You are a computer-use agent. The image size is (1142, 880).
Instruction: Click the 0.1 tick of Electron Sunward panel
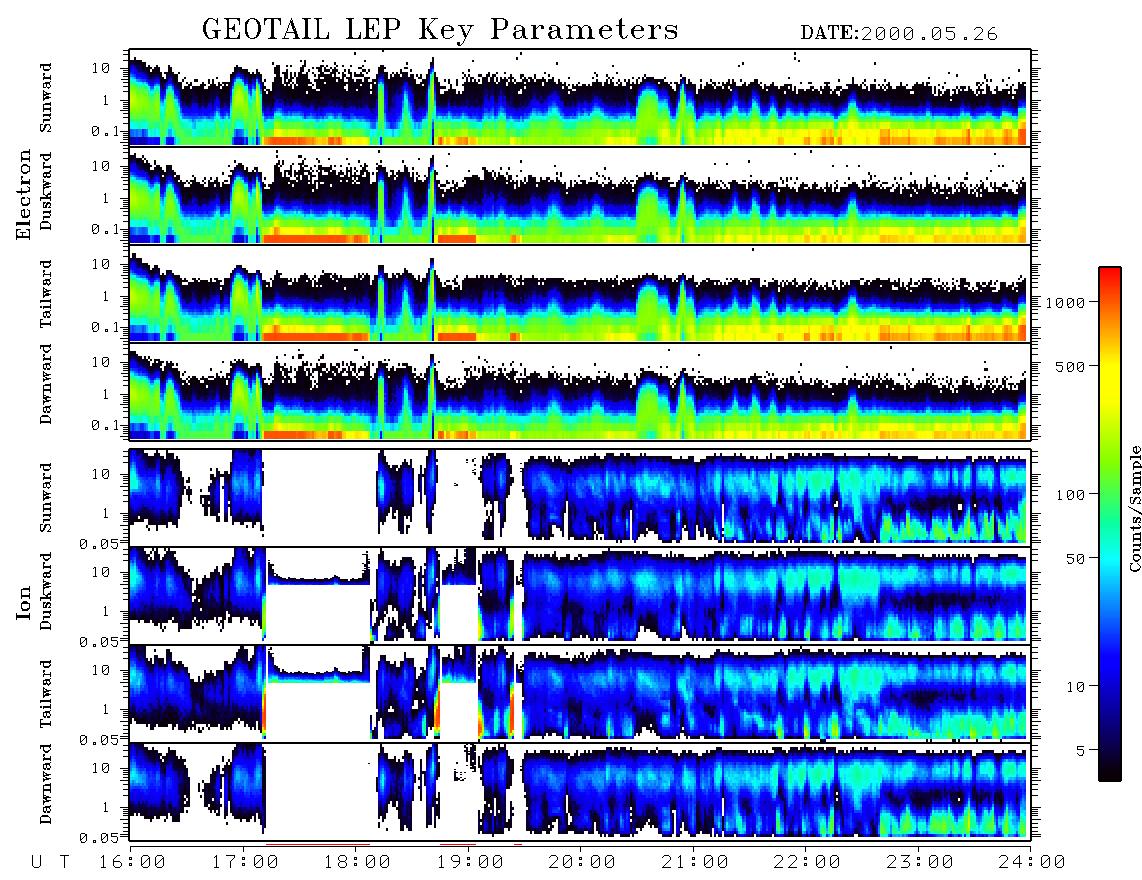click(x=105, y=131)
